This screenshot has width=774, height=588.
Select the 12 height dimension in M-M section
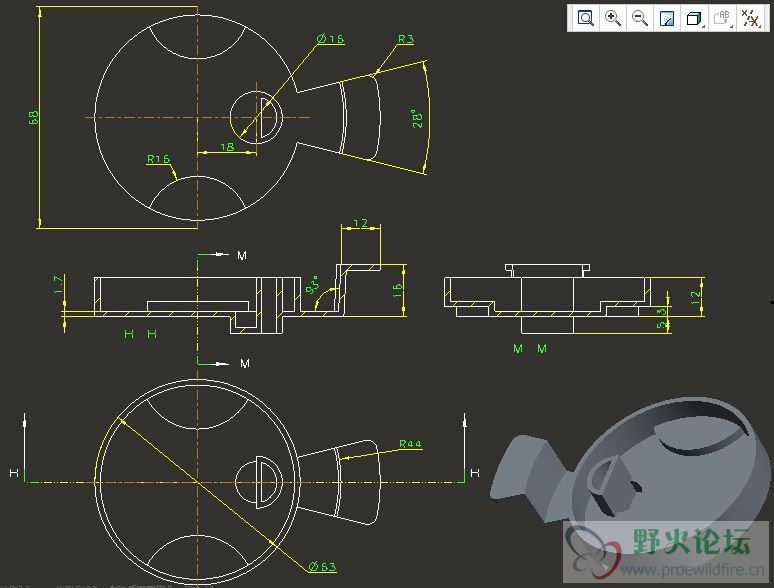click(x=696, y=296)
